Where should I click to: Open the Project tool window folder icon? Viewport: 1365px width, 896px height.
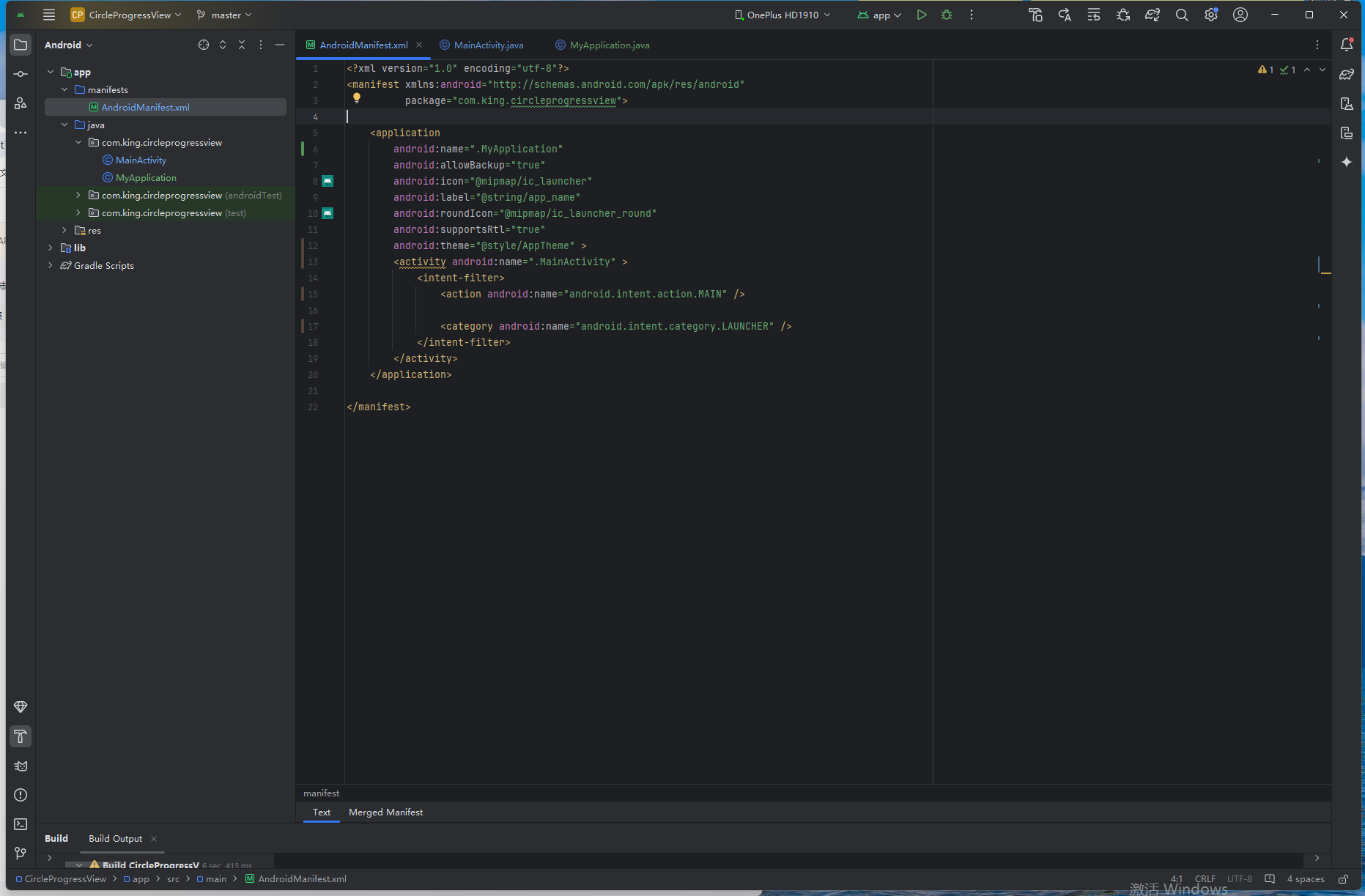tap(21, 45)
